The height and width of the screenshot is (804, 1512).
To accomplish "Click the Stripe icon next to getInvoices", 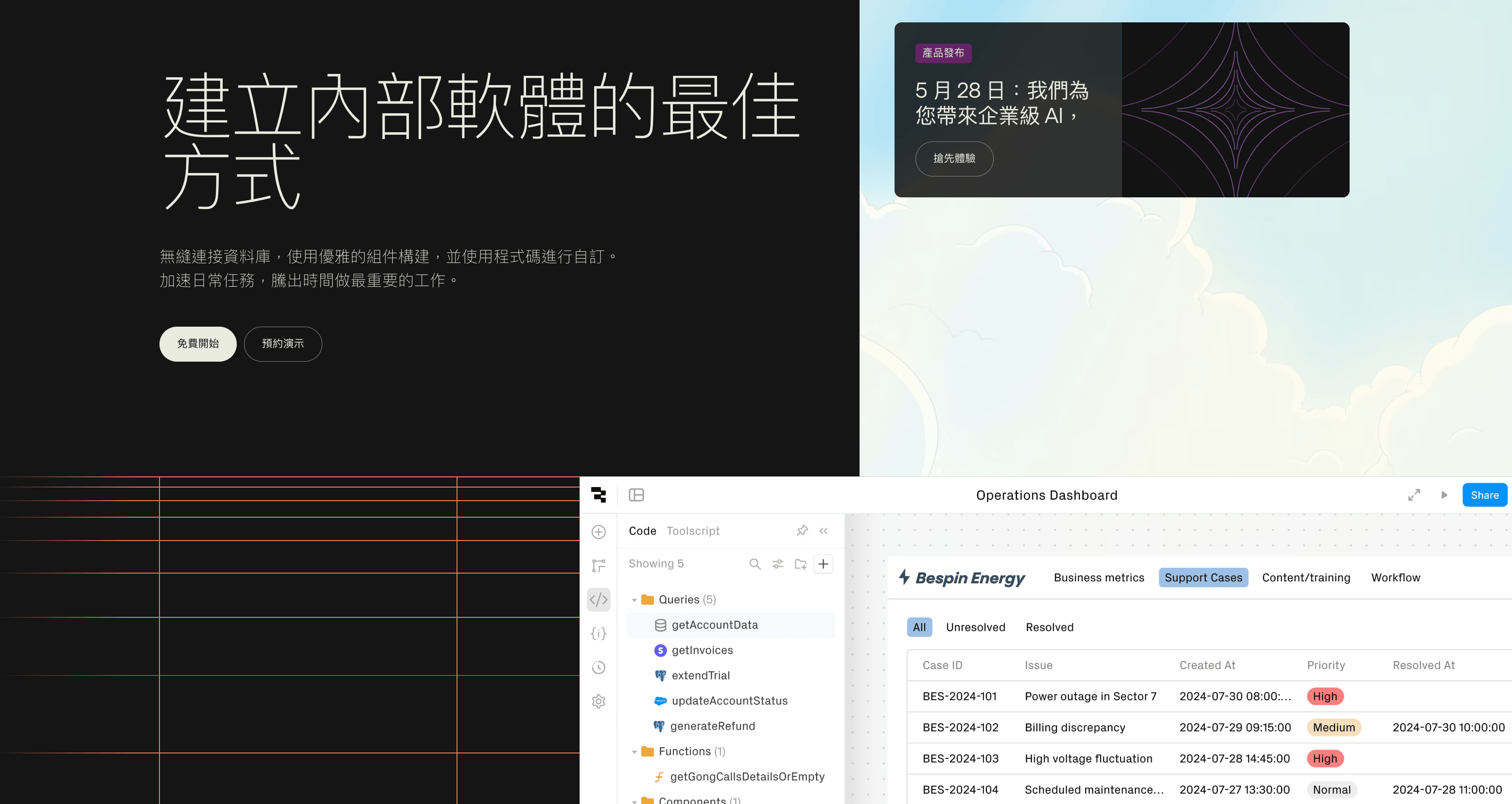I will tap(660, 650).
